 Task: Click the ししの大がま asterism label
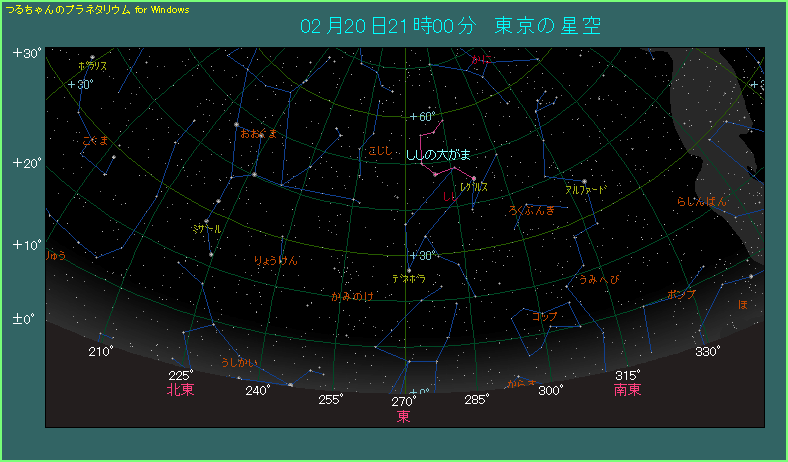coord(437,155)
